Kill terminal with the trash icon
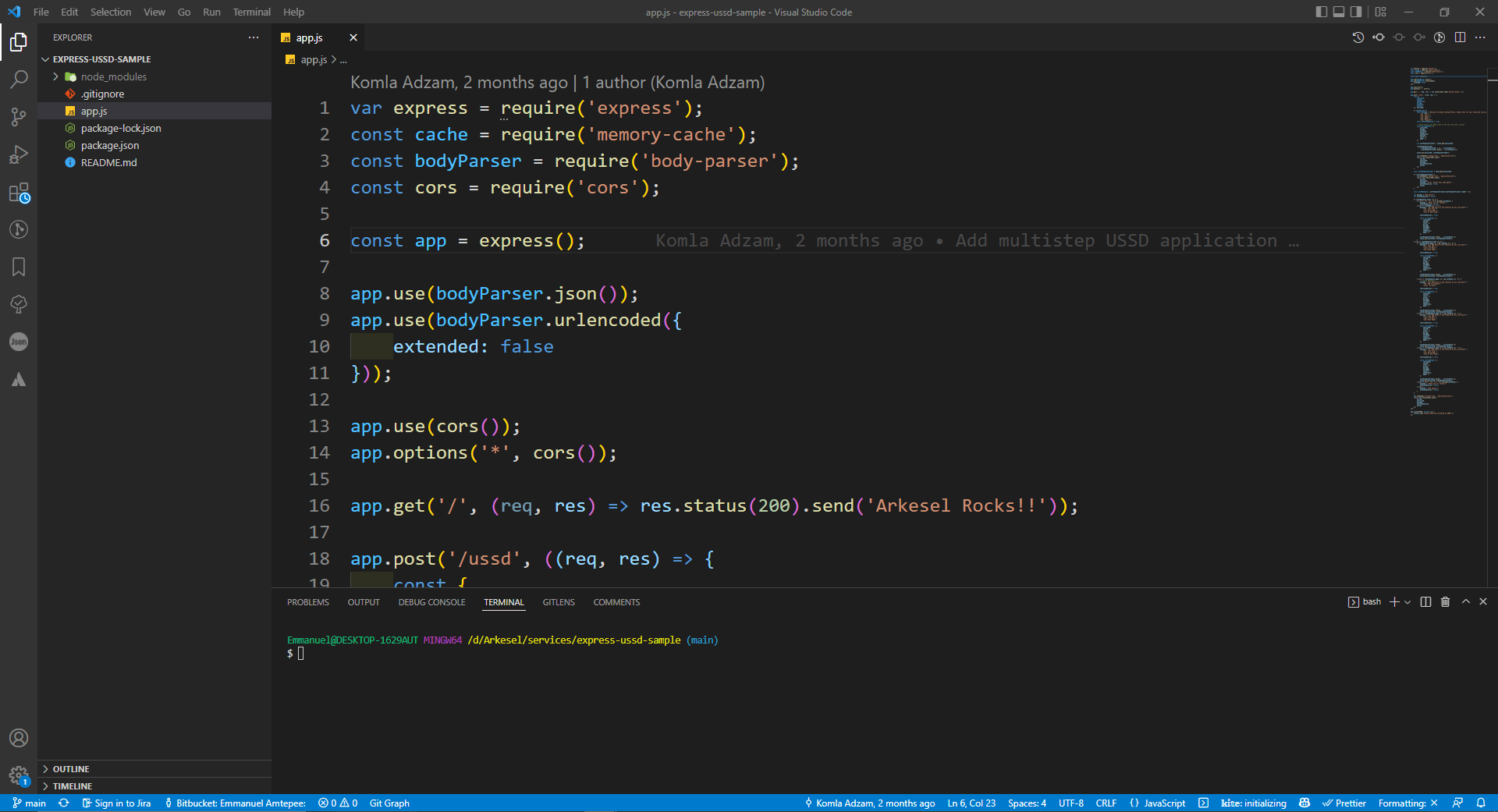 1445,602
